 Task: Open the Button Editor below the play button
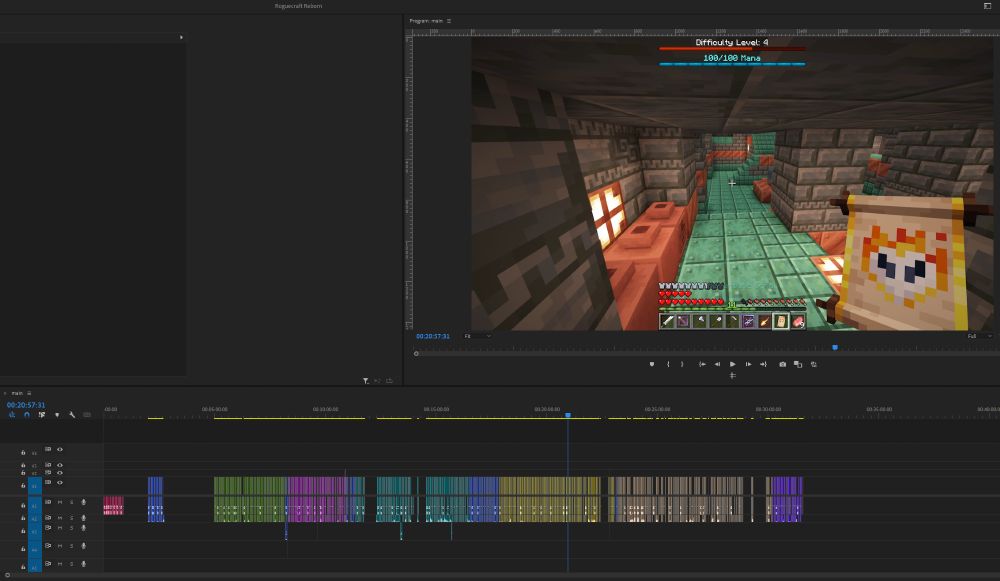click(733, 376)
